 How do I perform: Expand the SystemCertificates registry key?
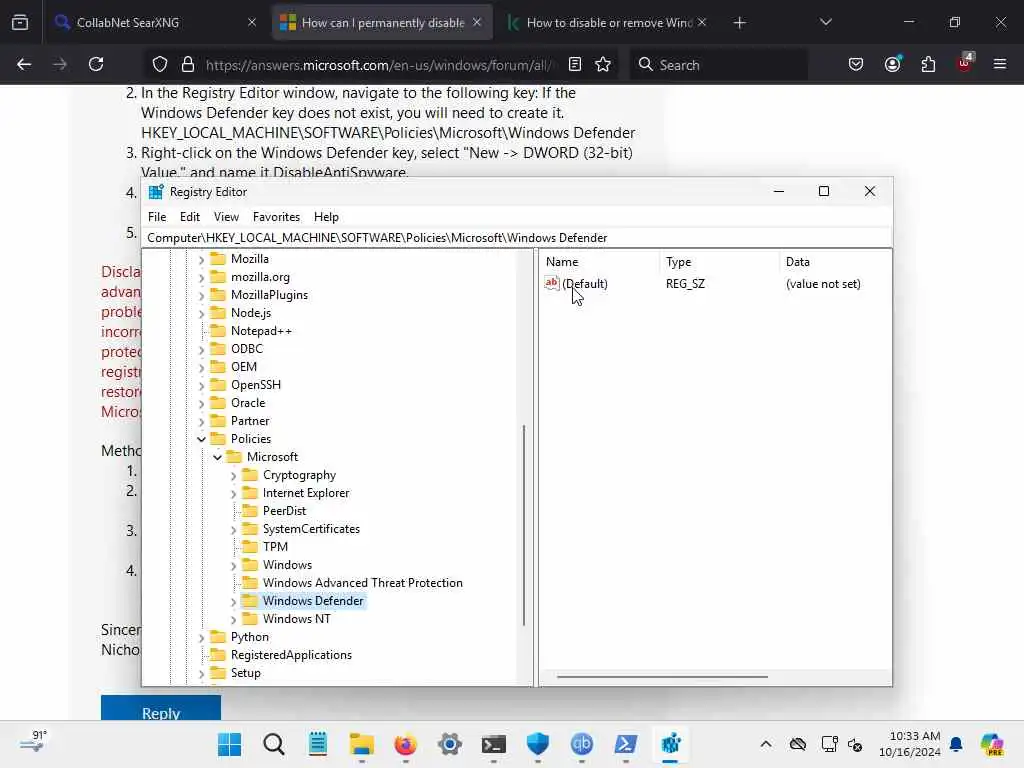(x=234, y=530)
